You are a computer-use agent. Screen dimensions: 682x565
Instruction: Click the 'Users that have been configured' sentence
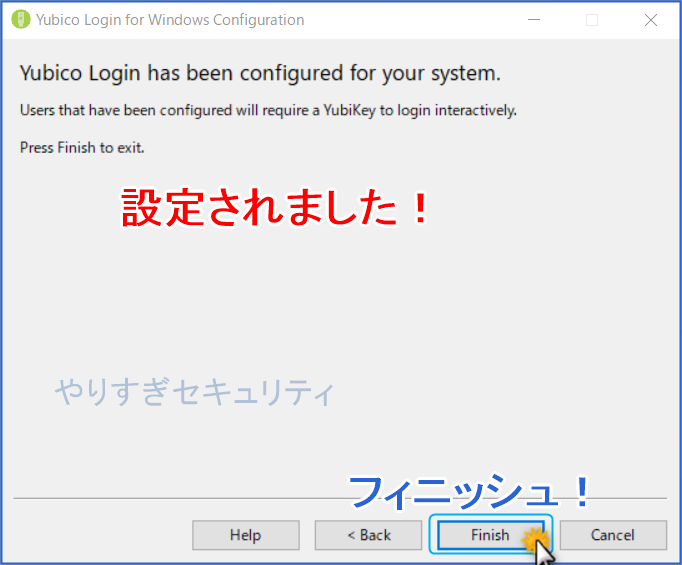pos(268,110)
